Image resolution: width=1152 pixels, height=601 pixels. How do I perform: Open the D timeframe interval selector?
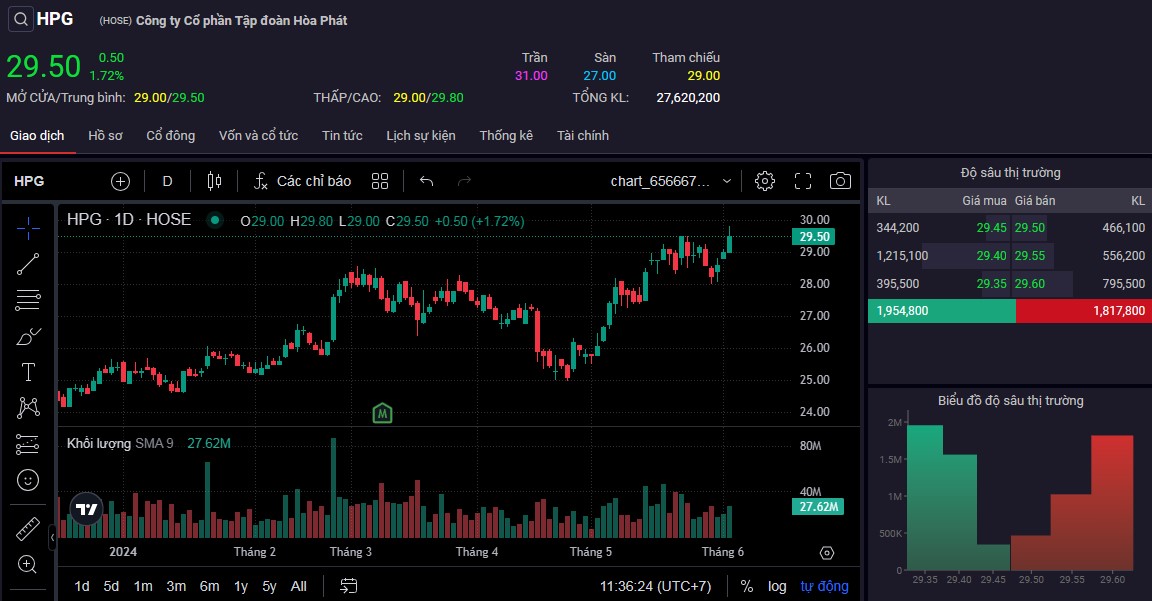click(167, 181)
